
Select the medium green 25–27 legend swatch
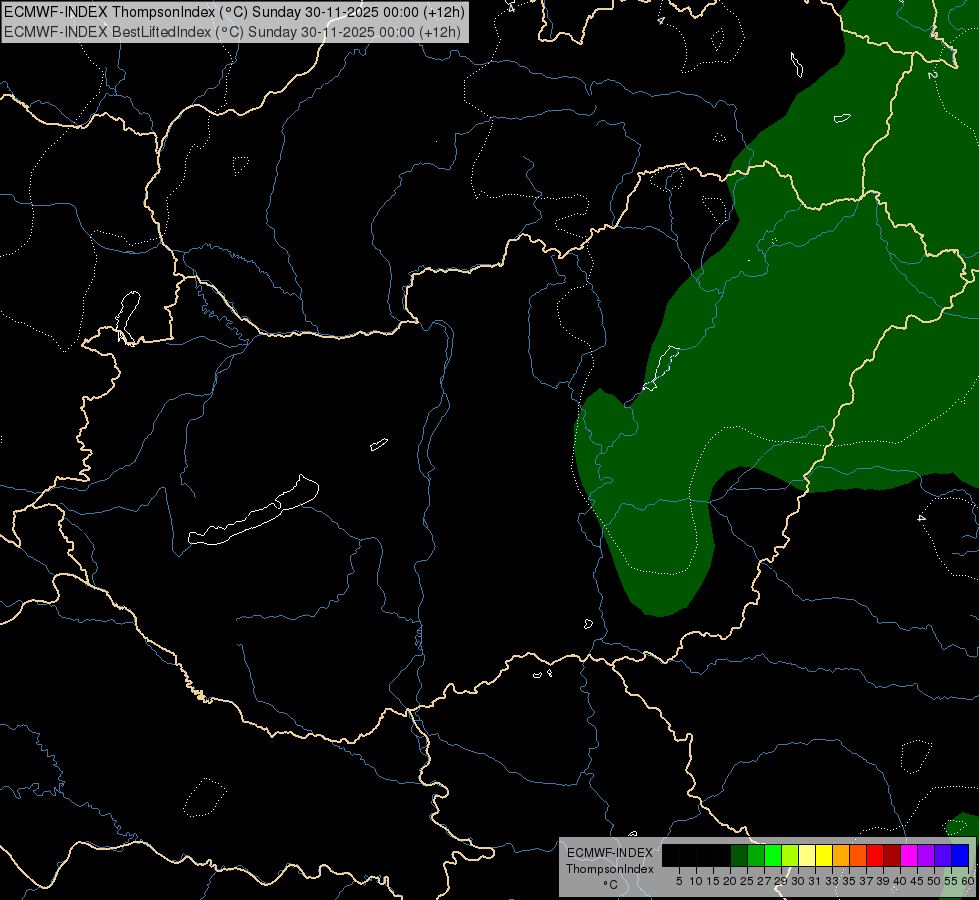click(756, 855)
